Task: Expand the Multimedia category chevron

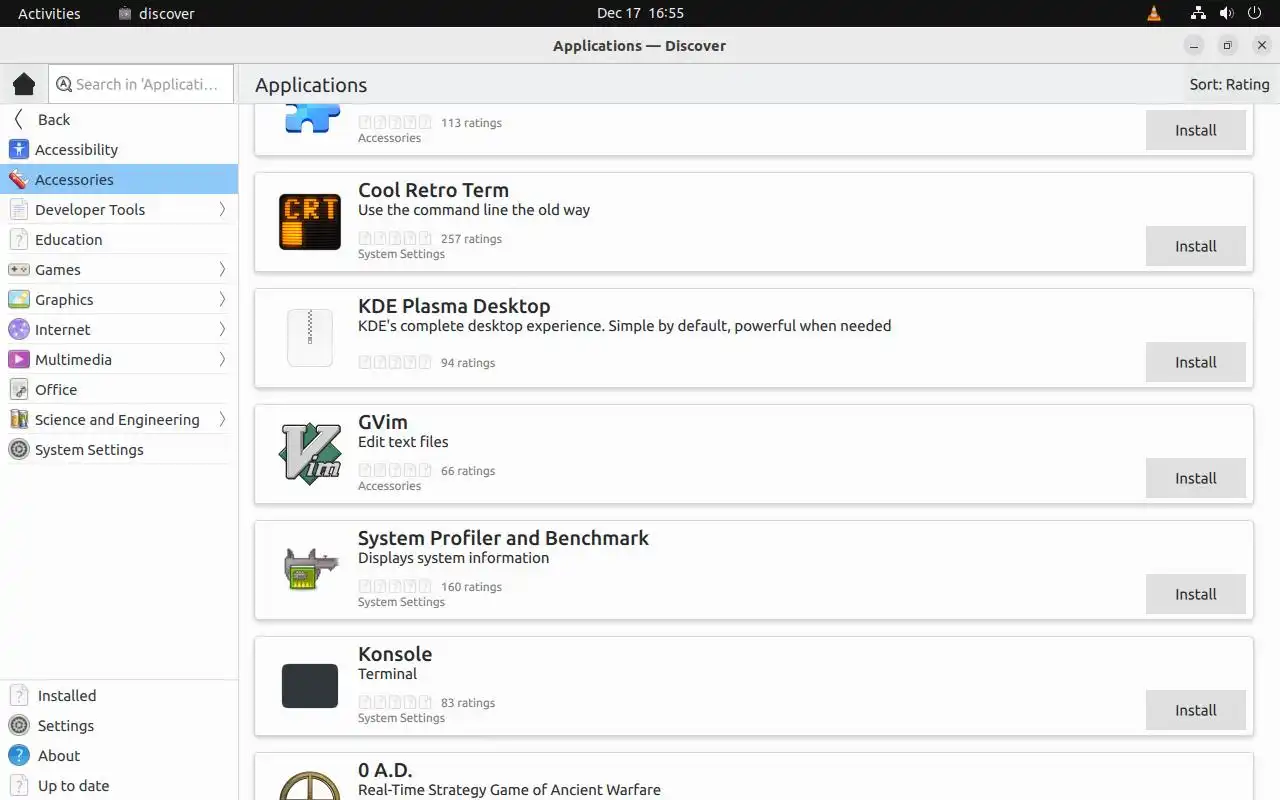Action: (x=222, y=359)
